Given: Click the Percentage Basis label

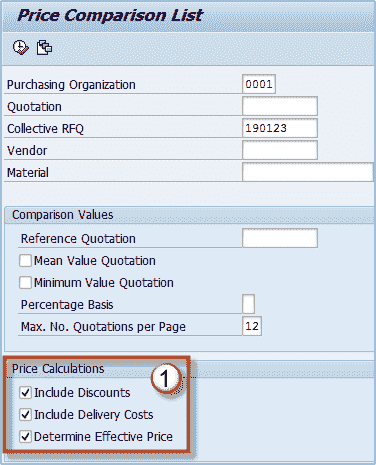Looking at the screenshot, I should tap(67, 305).
